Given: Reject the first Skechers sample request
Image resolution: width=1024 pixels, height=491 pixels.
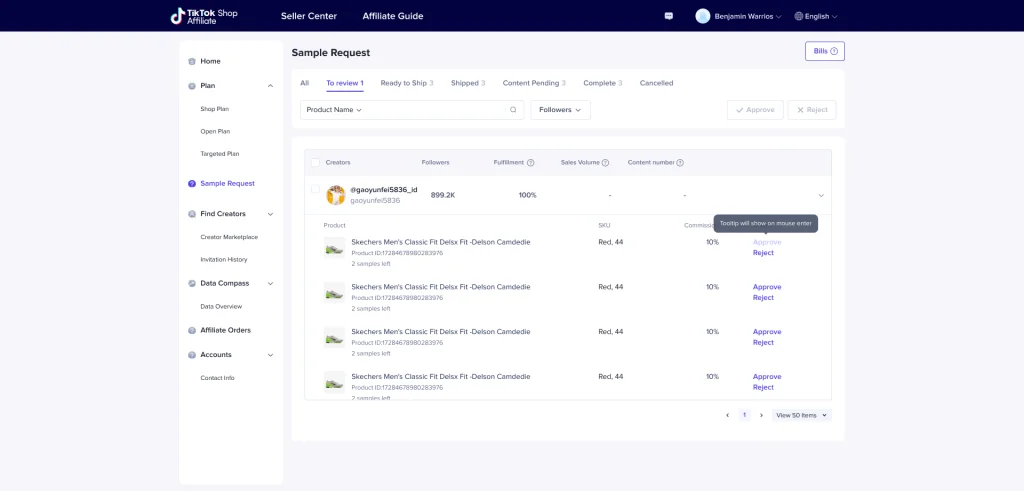Looking at the screenshot, I should [x=763, y=253].
